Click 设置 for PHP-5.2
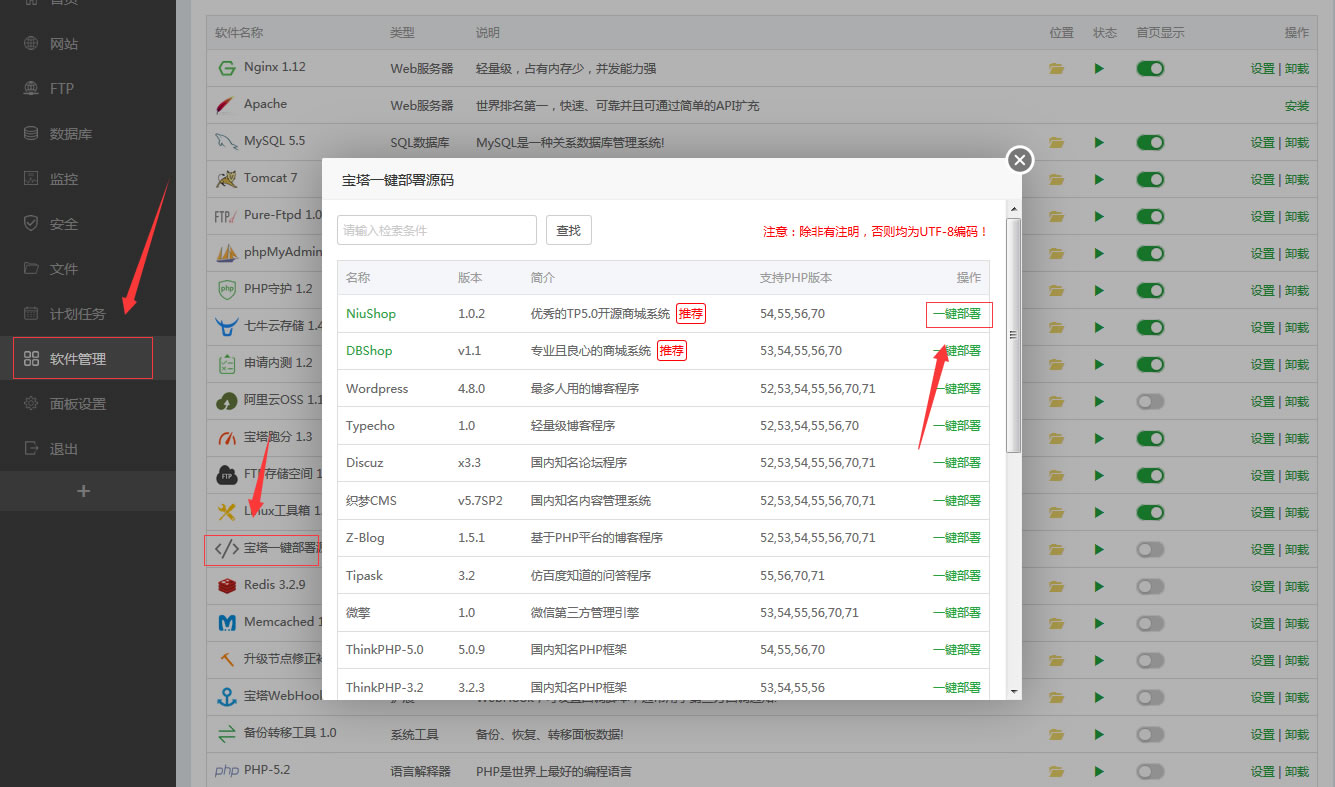The height and width of the screenshot is (787, 1335). click(x=1262, y=772)
